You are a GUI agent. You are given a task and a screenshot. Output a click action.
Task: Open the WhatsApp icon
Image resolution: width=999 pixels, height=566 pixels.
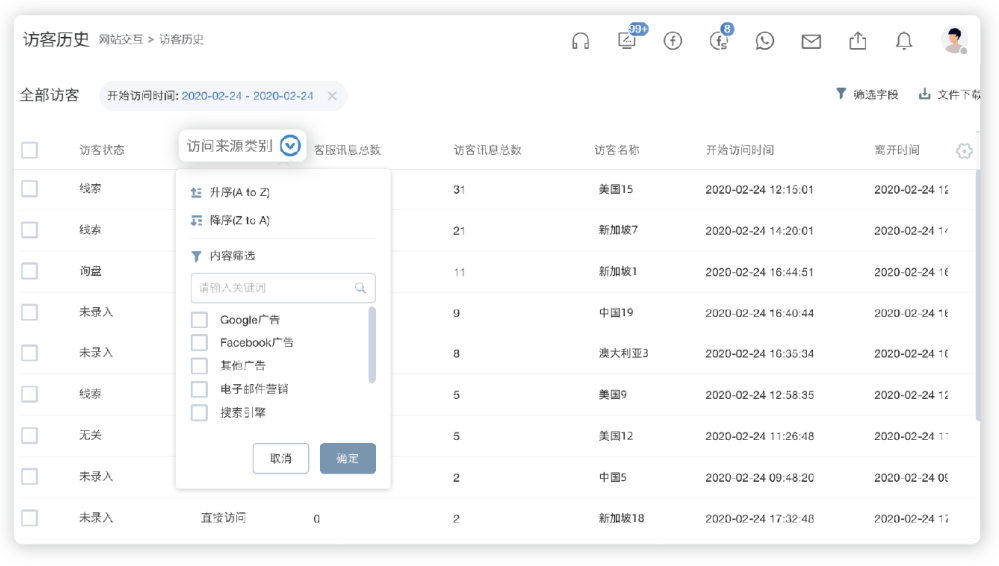765,41
